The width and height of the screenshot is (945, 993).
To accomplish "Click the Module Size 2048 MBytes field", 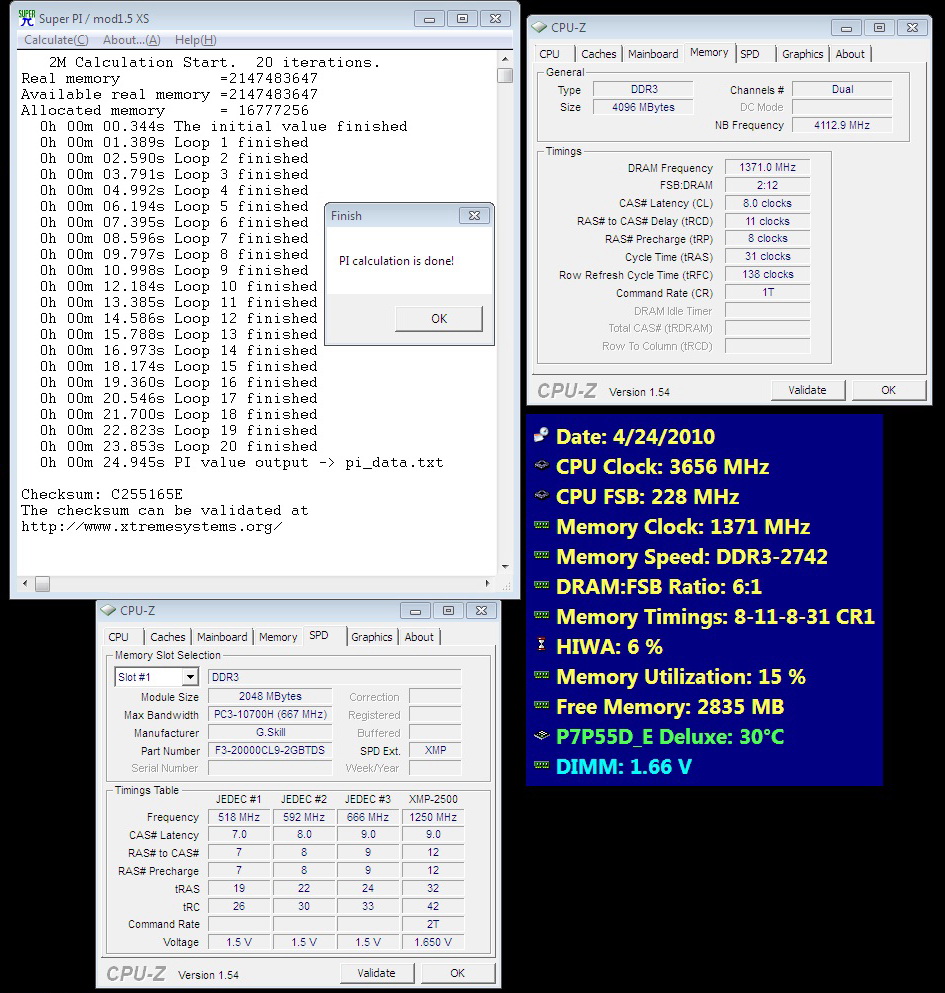I will [270, 696].
